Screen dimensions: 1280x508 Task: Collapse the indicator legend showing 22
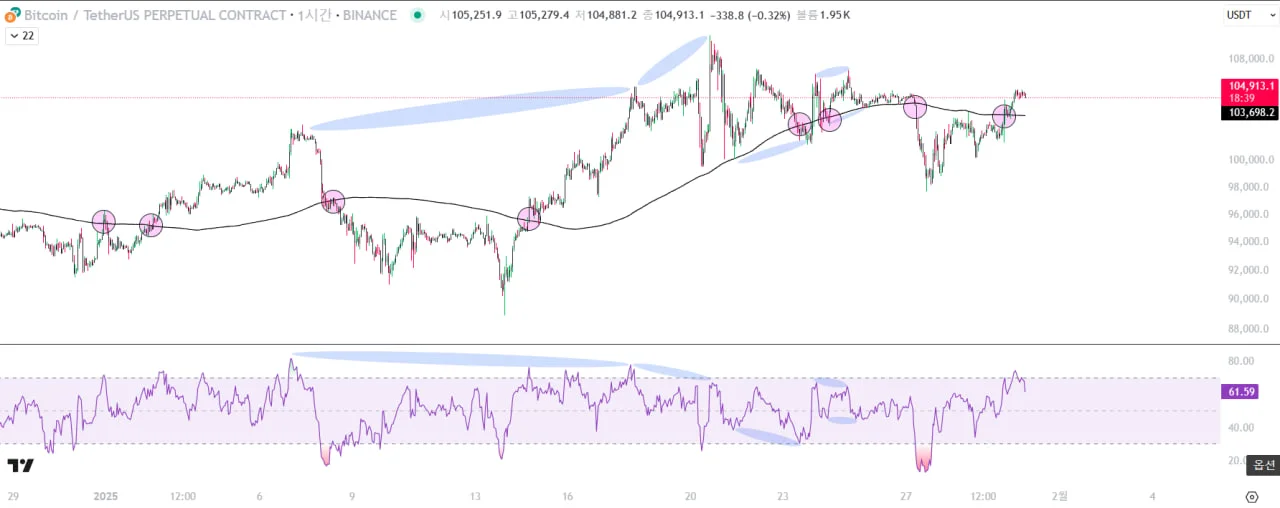[21, 36]
